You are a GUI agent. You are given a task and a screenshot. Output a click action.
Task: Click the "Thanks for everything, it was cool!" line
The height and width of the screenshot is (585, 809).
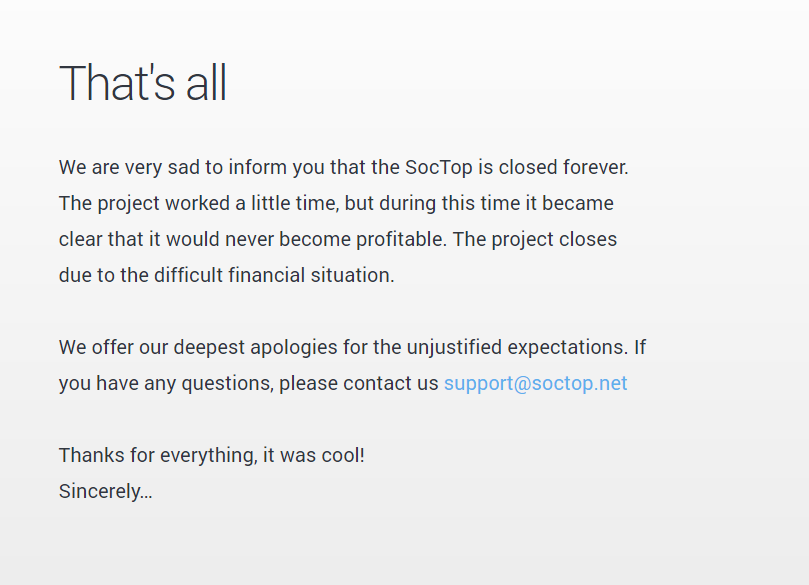[212, 456]
